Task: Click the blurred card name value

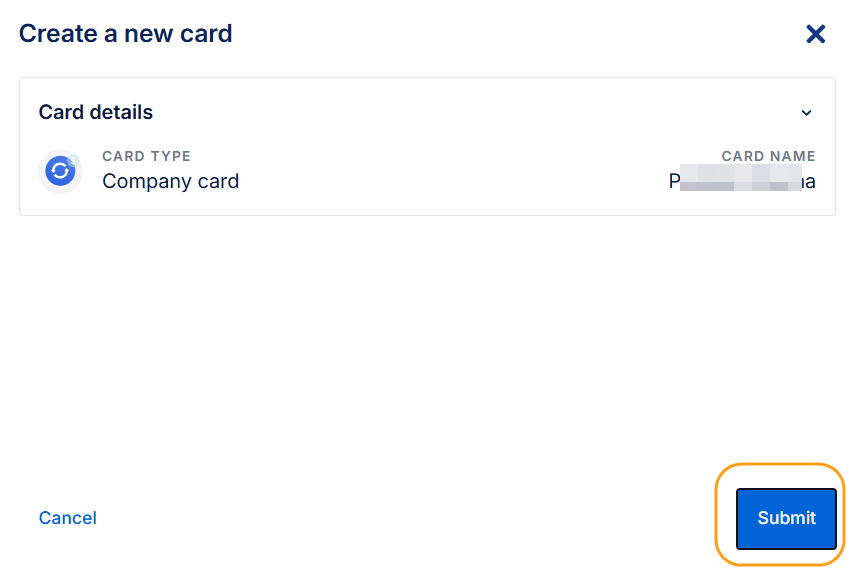Action: tap(741, 181)
